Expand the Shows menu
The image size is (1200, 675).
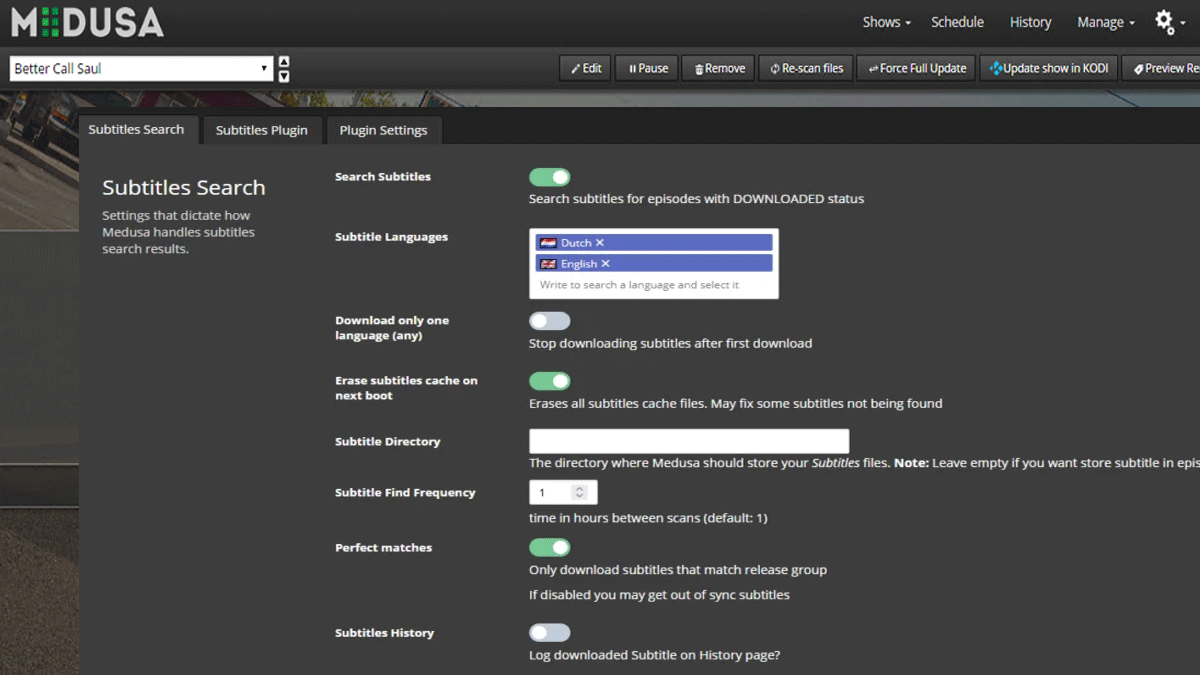click(886, 22)
